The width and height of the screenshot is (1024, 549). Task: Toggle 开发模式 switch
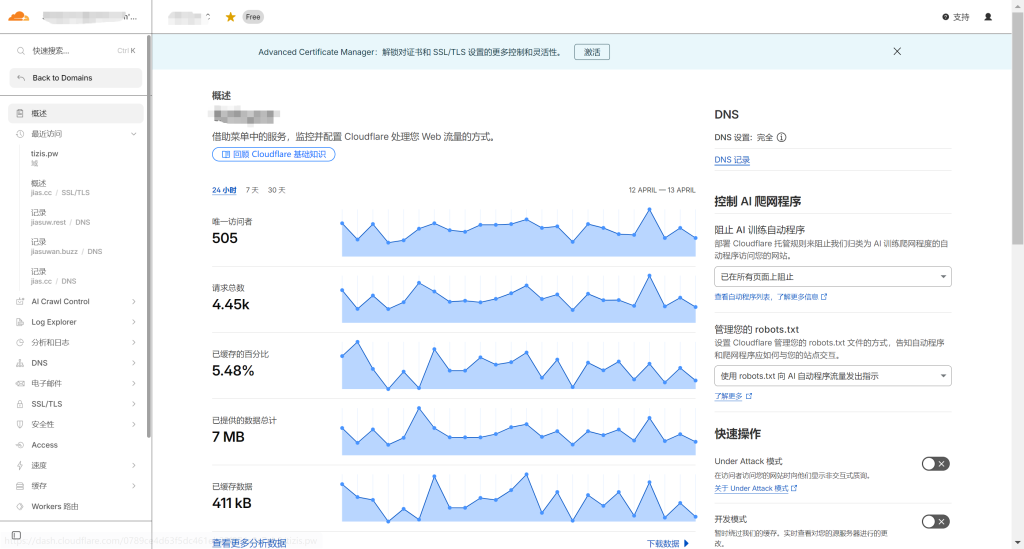coord(935,522)
